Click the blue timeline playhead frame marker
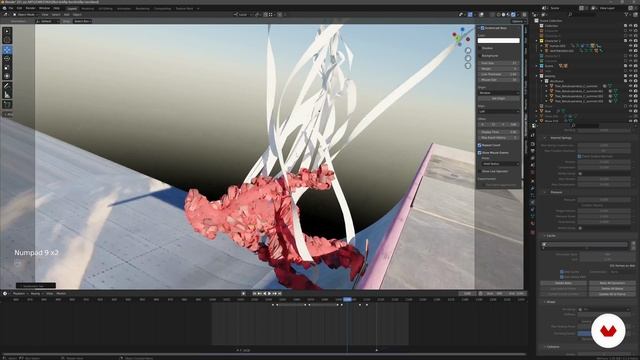Screen dimensions: 640x360 coord(347,300)
